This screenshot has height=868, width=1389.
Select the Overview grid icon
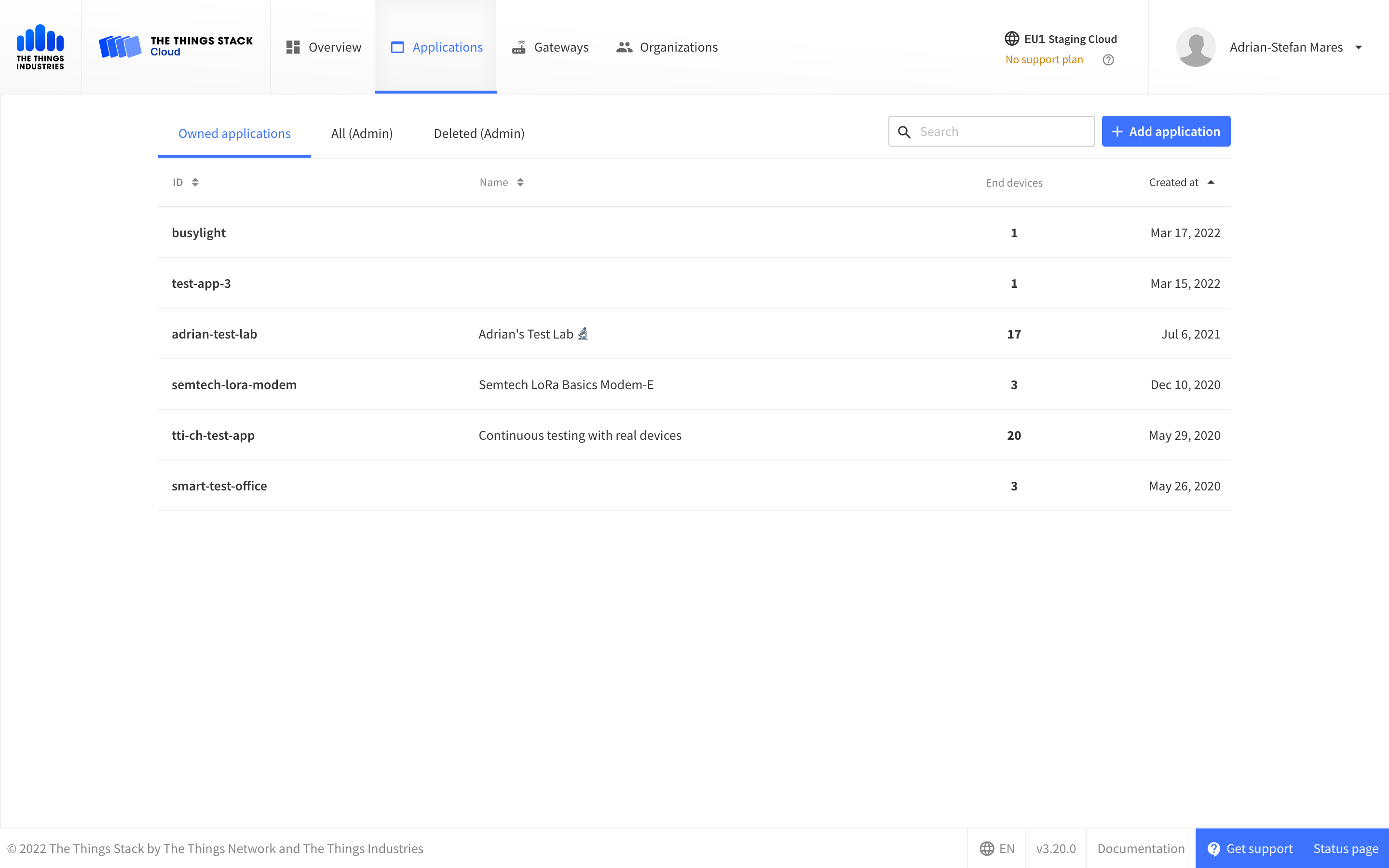(293, 47)
